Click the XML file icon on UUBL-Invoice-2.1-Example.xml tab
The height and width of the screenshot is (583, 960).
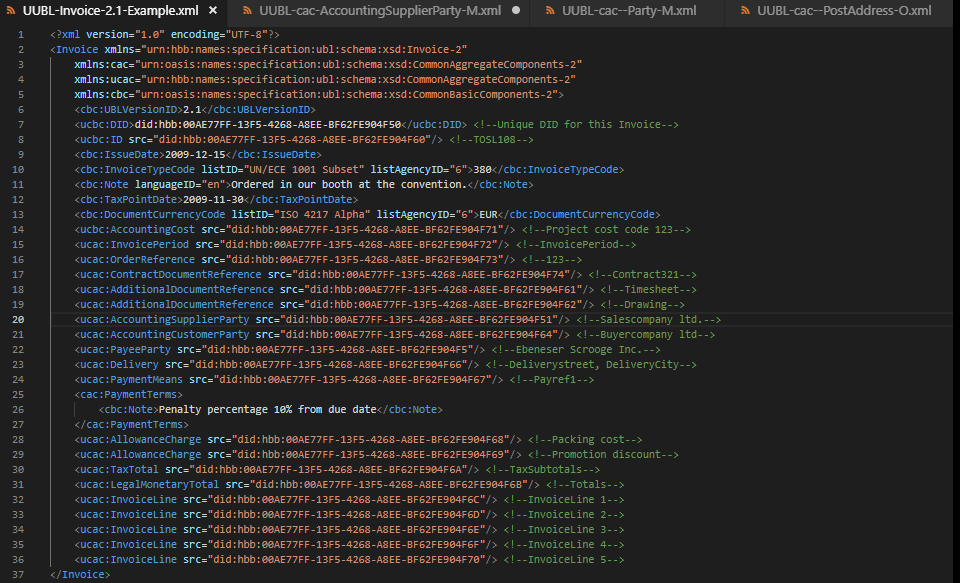point(11,10)
